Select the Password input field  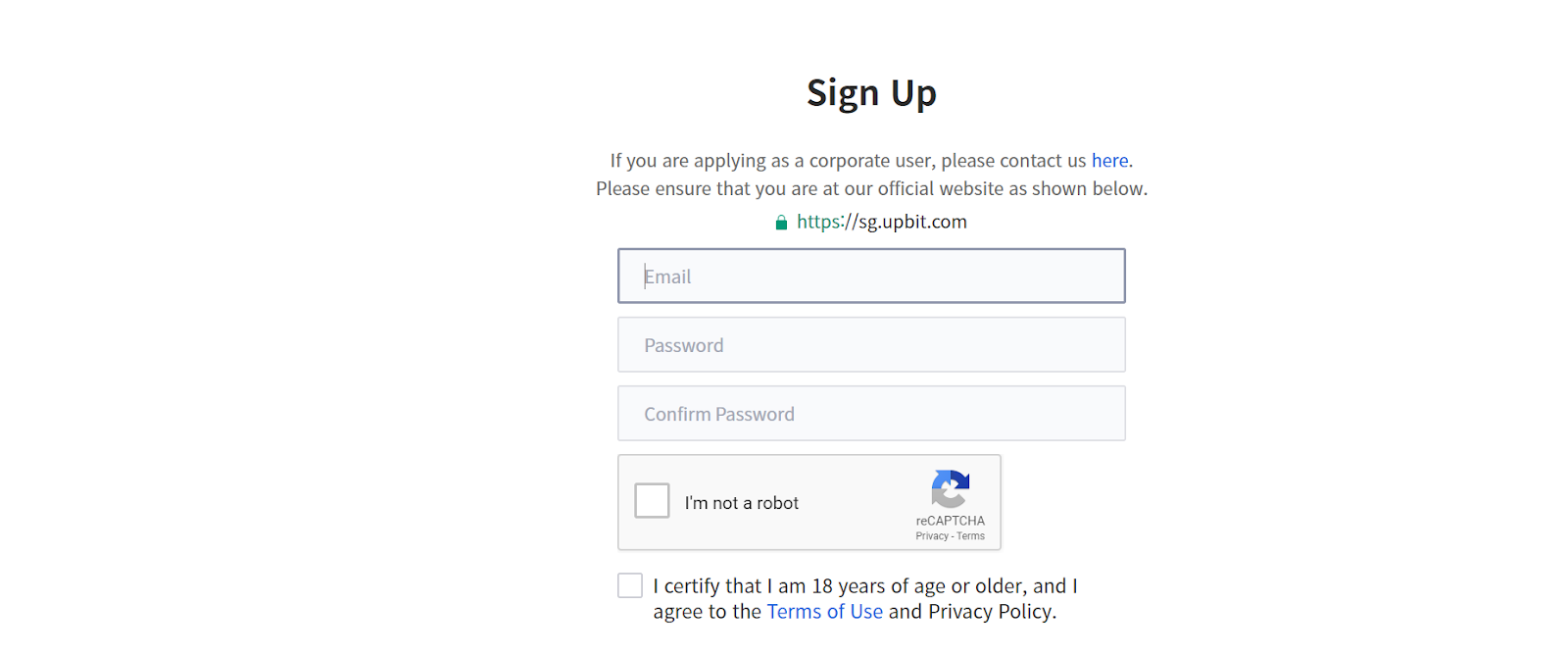point(871,344)
